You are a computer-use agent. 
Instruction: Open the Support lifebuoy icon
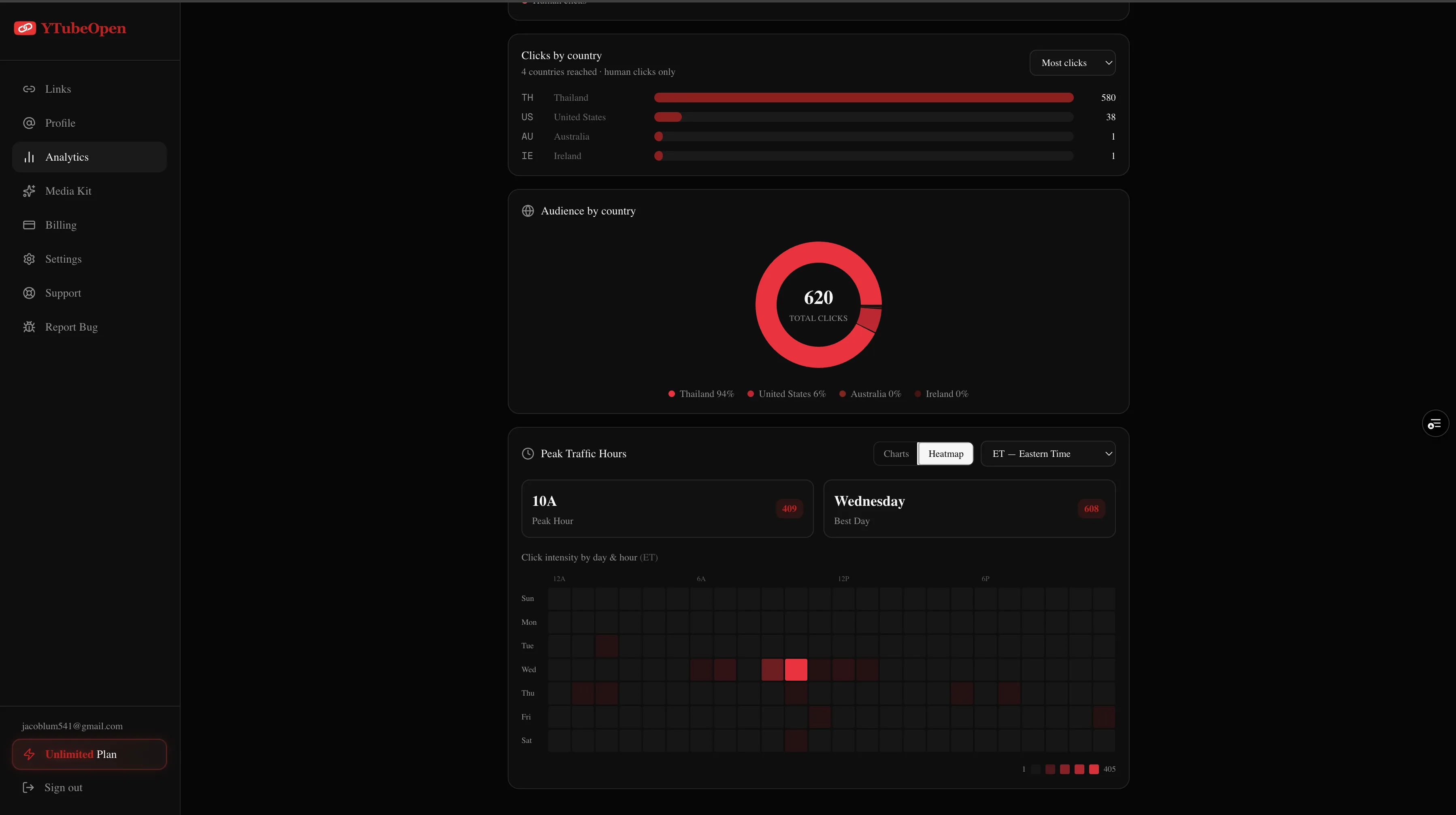[x=29, y=293]
